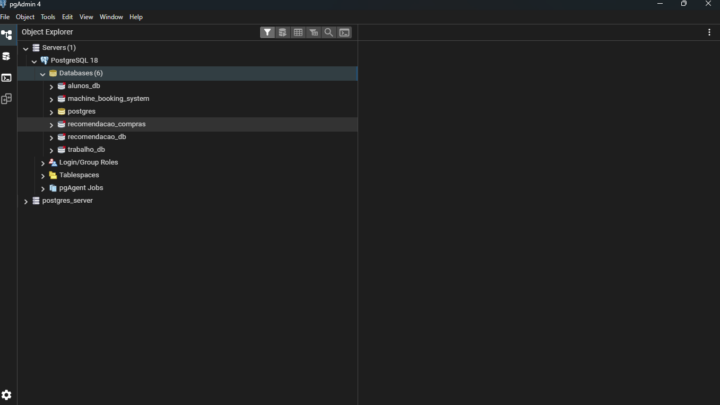The width and height of the screenshot is (720, 405).
Task: Open the Object menu
Action: click(25, 17)
